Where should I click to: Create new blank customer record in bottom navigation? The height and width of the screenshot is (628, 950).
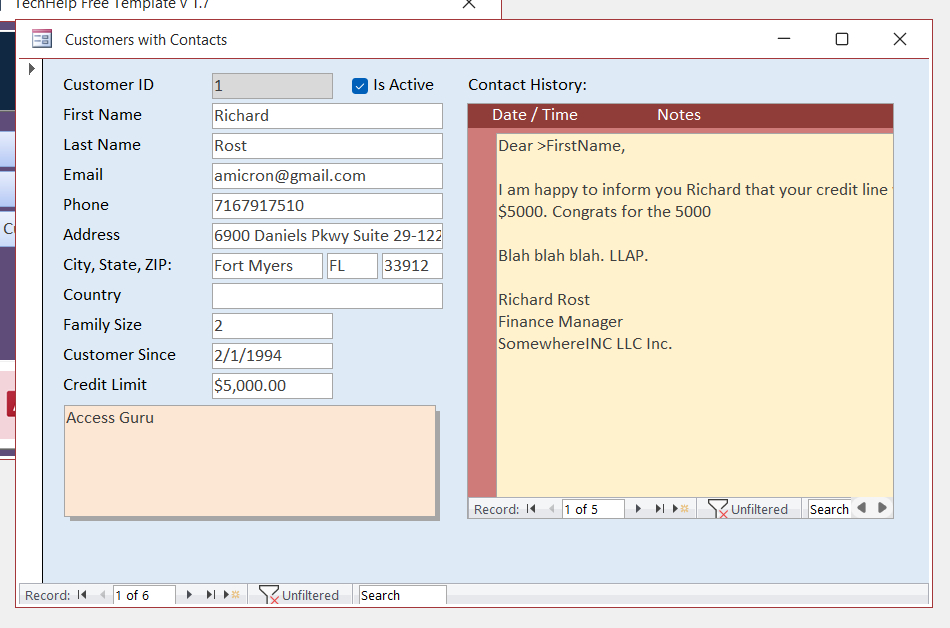pyautogui.click(x=233, y=595)
